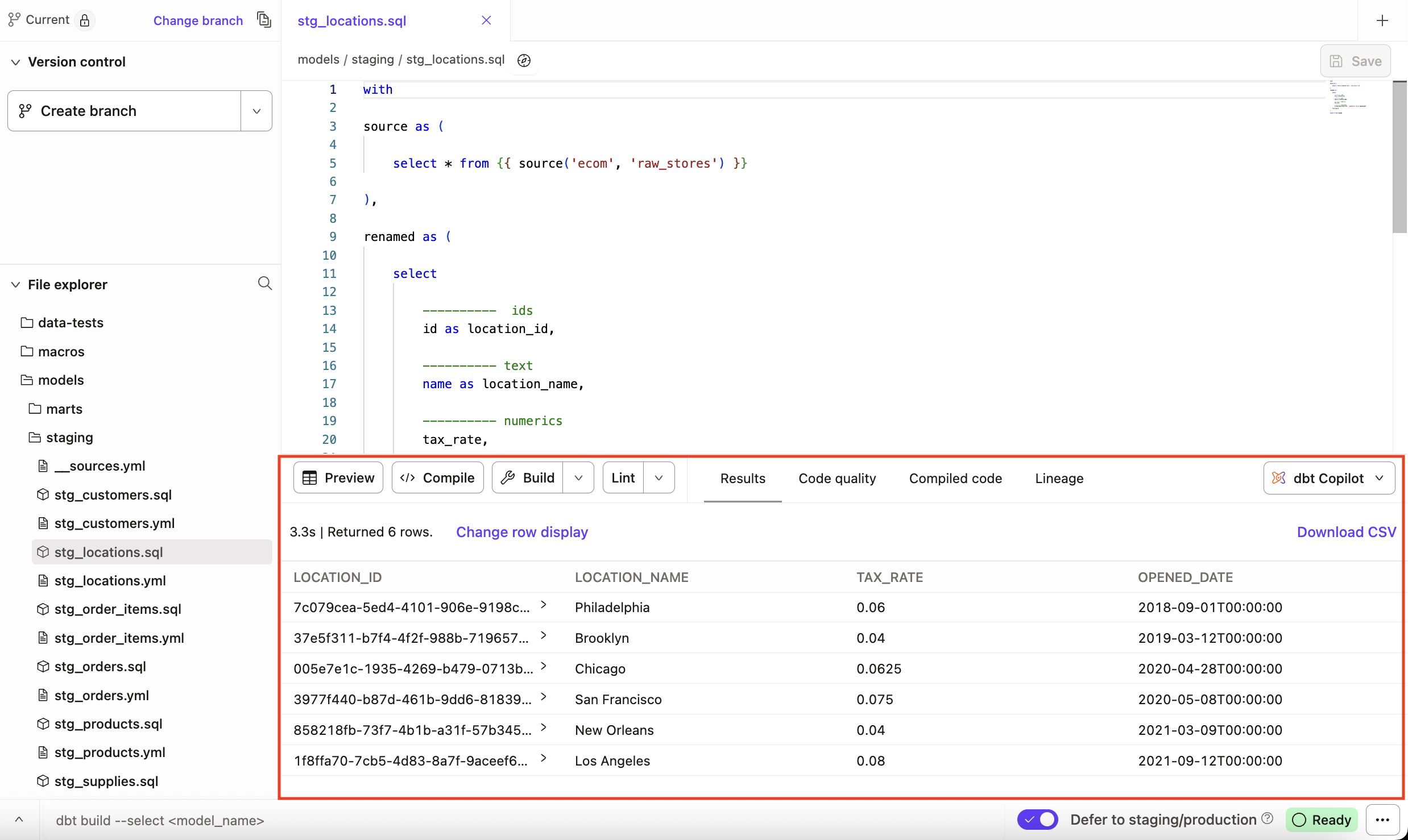Click the lock icon beside Current

pyautogui.click(x=85, y=20)
